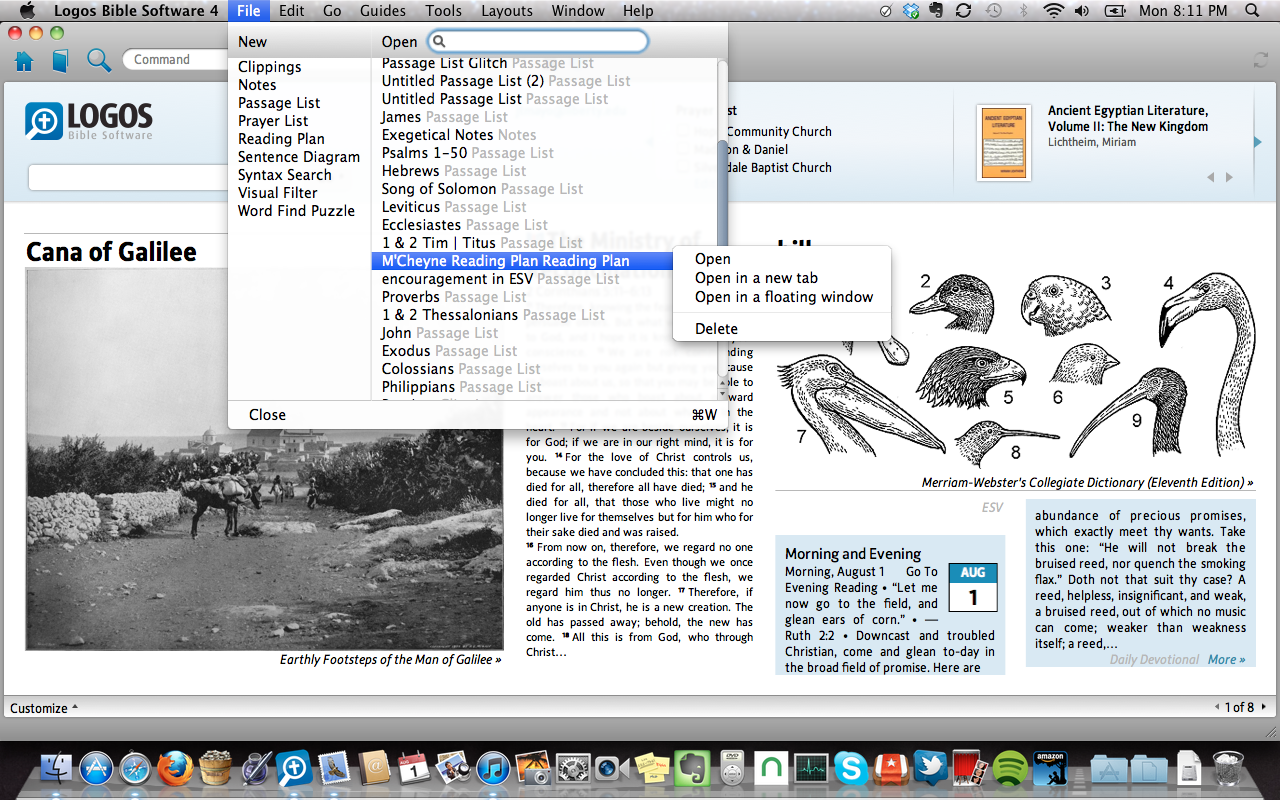The height and width of the screenshot is (800, 1280).
Task: Open the Tools menu
Action: [x=443, y=11]
